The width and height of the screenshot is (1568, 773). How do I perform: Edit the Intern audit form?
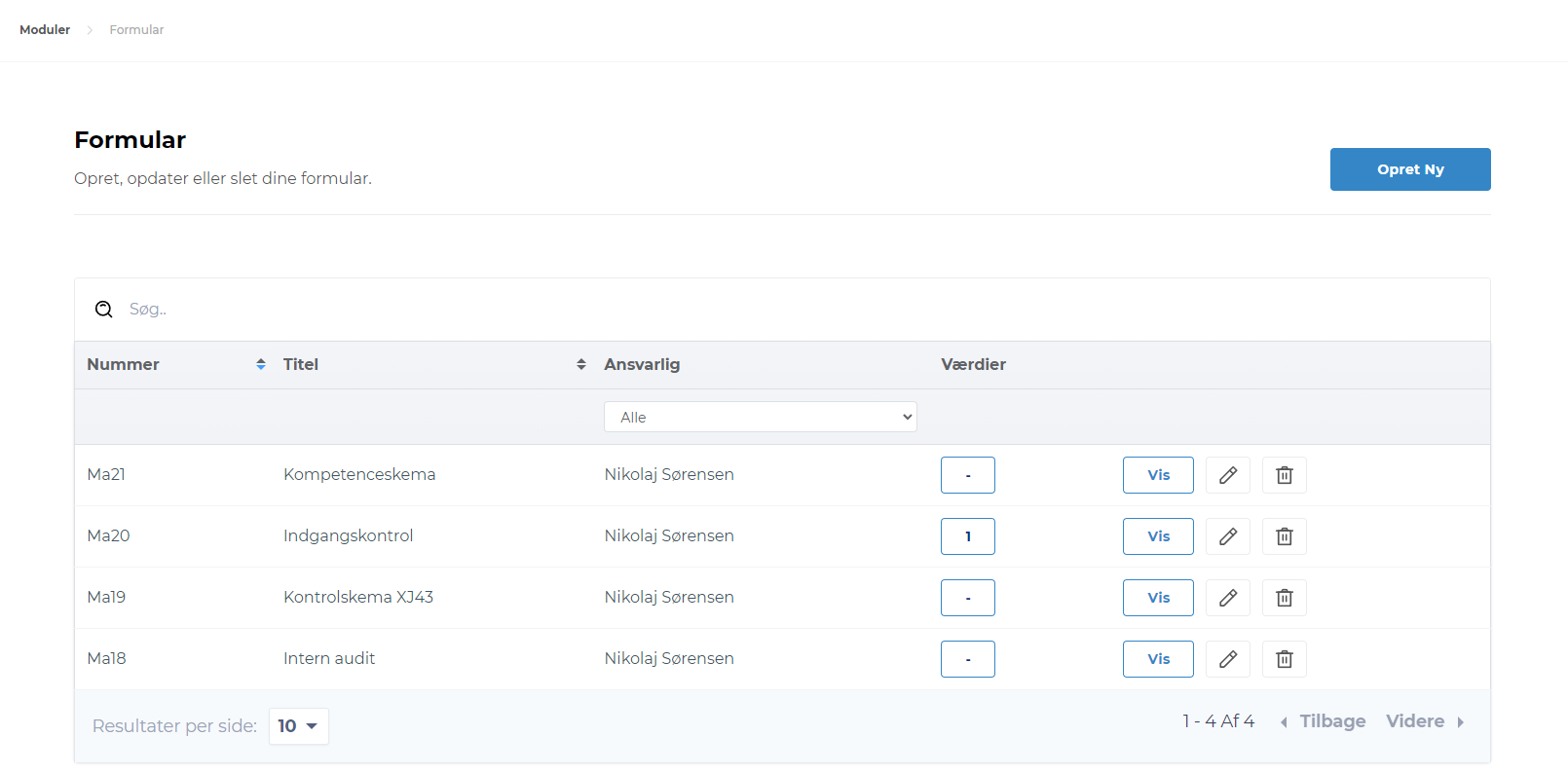1227,659
